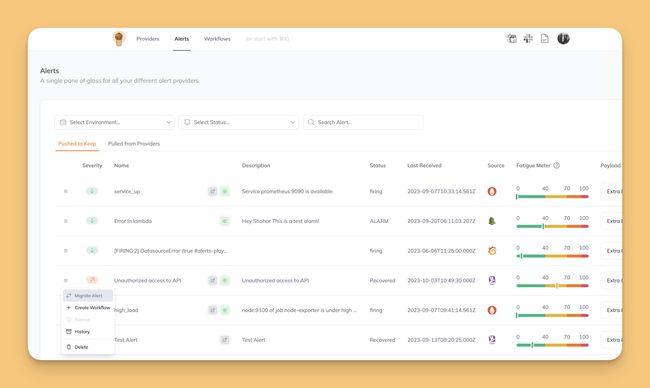Viewport: 650px width, 388px height.
Task: Click the Severity column header
Action: tap(92, 165)
